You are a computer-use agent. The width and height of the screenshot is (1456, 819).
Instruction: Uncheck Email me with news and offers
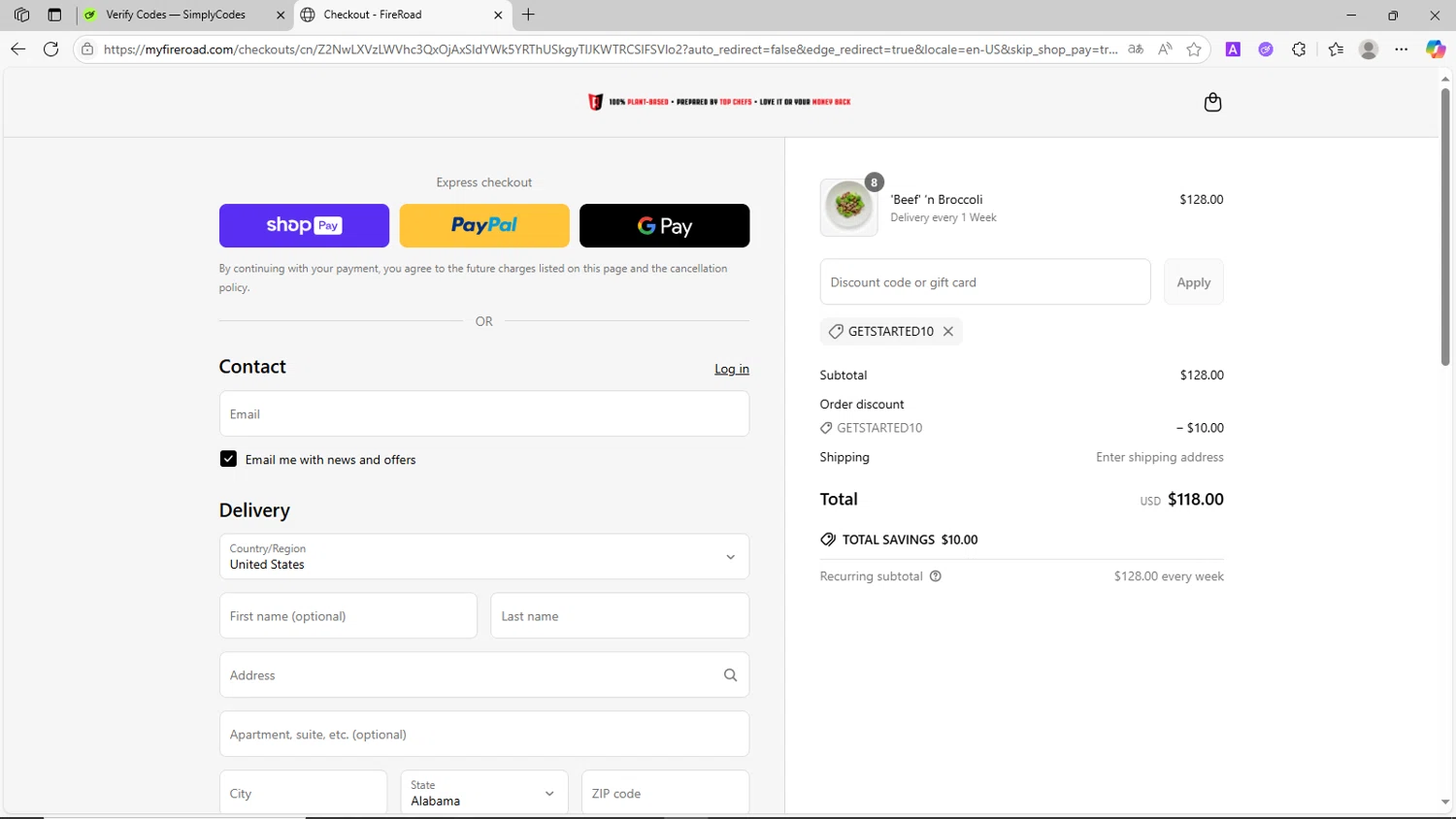point(228,459)
